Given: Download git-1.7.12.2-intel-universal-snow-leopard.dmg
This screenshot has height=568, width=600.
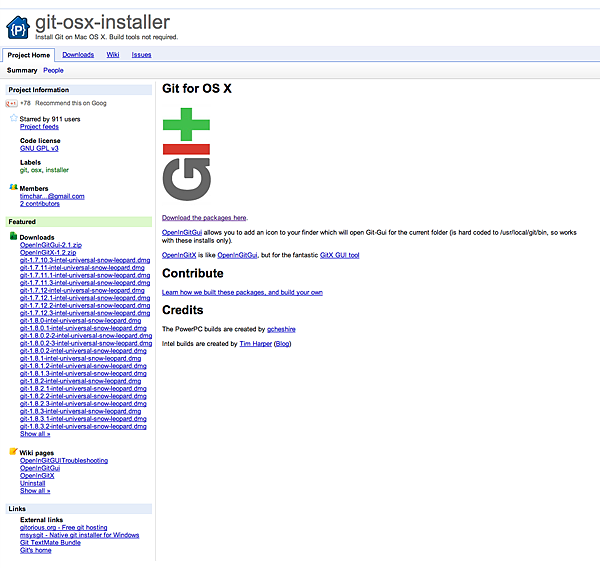Looking at the screenshot, I should click(x=85, y=306).
